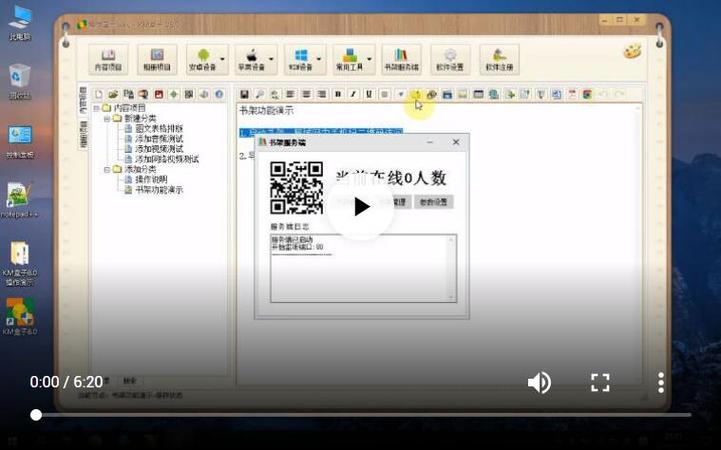Click the blue round info icon in tree toolbar
This screenshot has height=450, width=721.
[219, 94]
